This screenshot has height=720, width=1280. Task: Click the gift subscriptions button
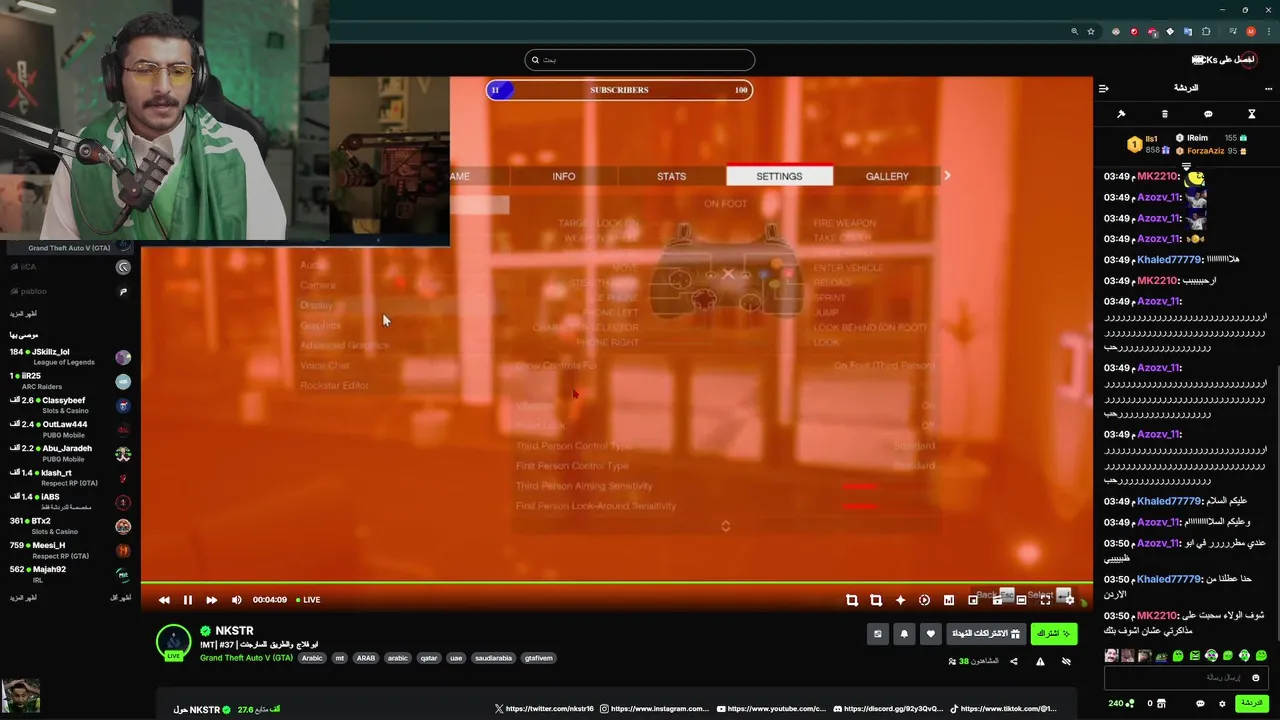click(986, 634)
